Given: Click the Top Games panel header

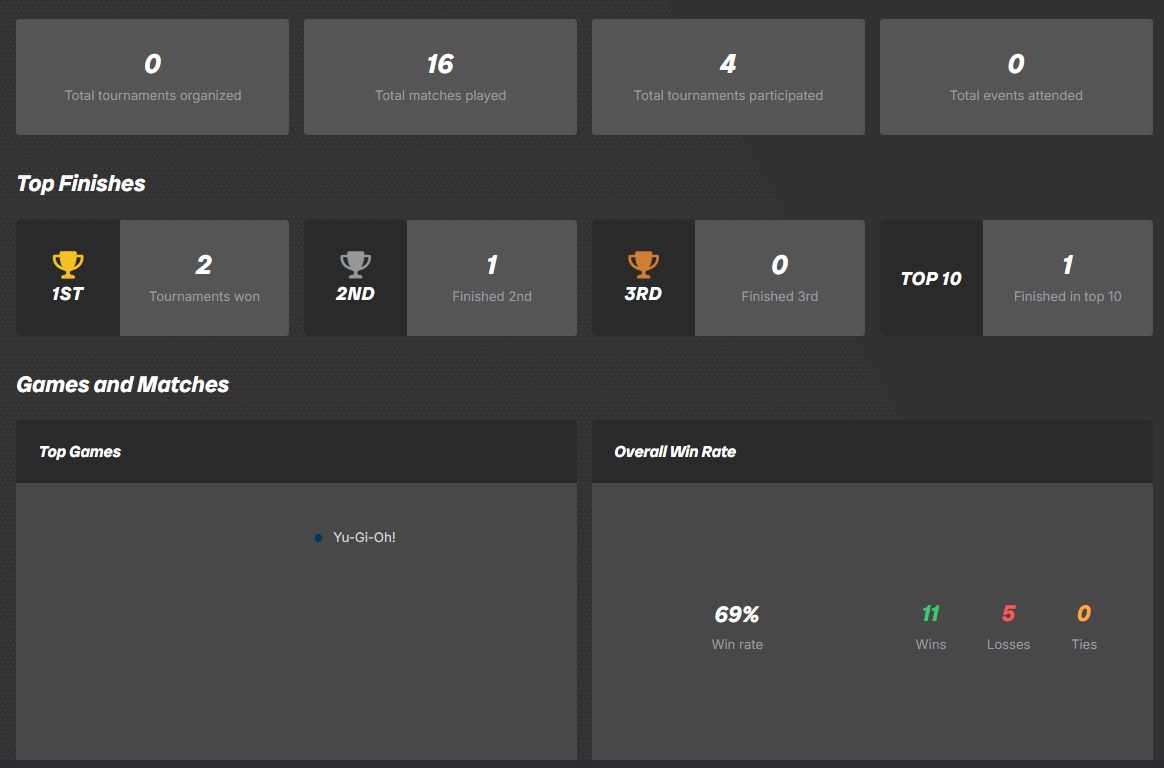Looking at the screenshot, I should [296, 452].
